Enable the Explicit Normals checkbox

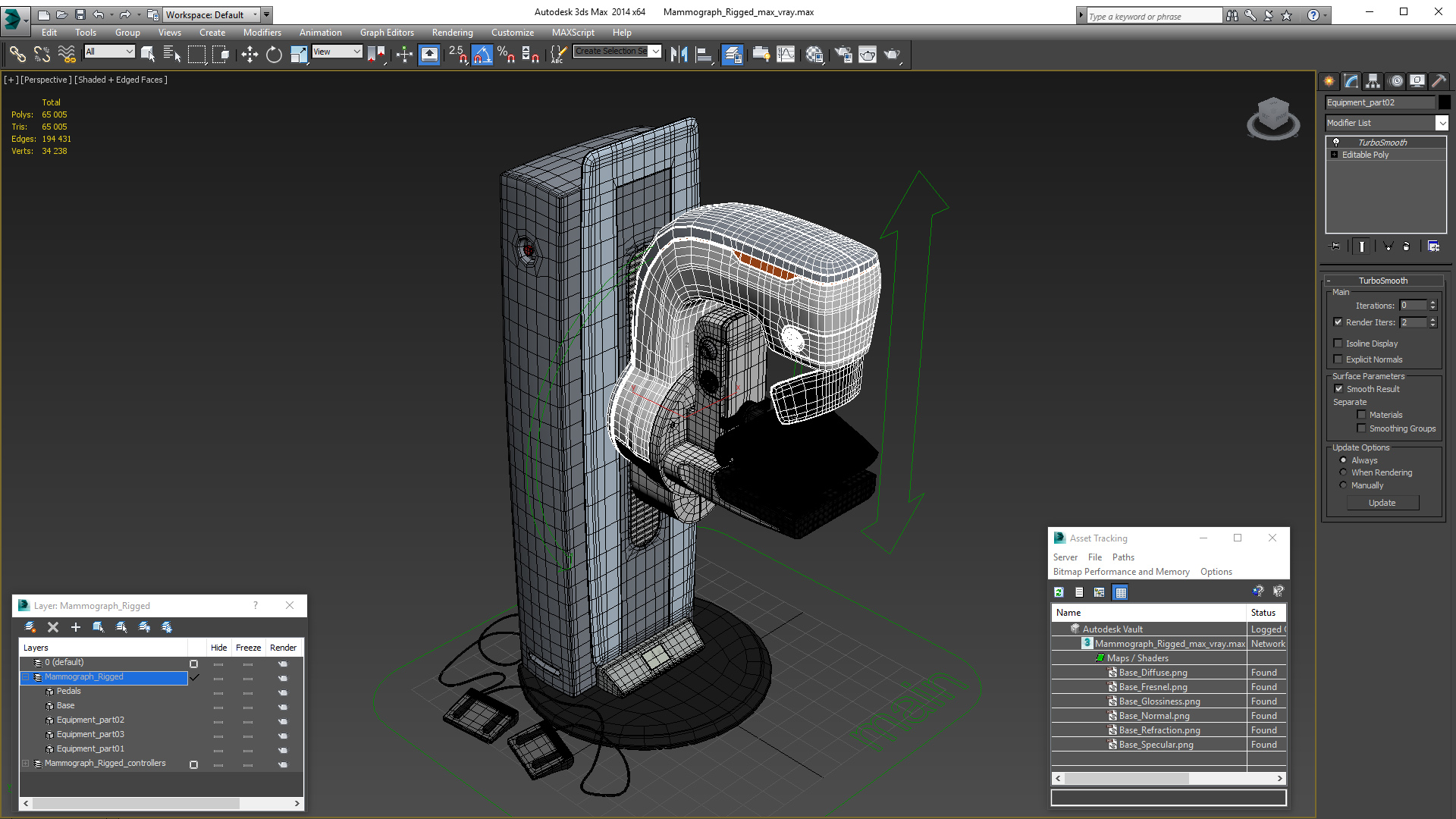pyautogui.click(x=1338, y=359)
